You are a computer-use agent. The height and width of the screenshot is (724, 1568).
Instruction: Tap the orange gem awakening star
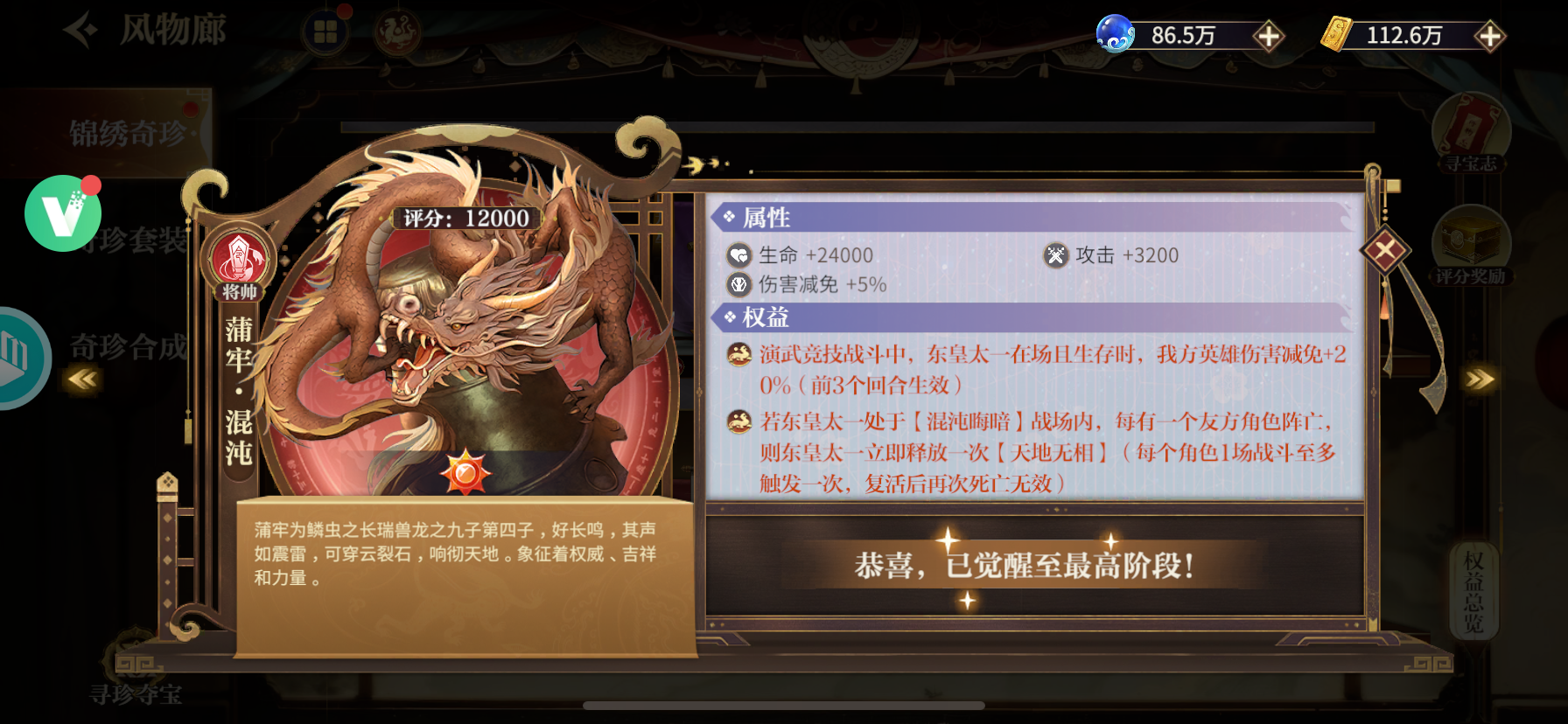(x=465, y=474)
